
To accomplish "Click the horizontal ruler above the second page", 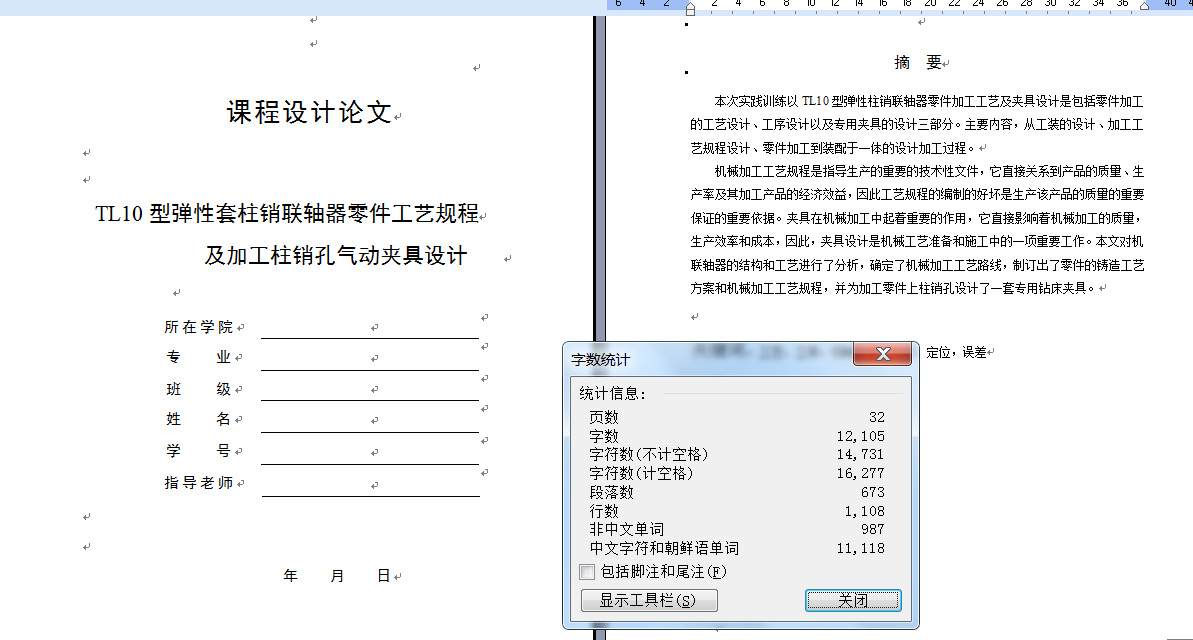I will pyautogui.click(x=899, y=5).
